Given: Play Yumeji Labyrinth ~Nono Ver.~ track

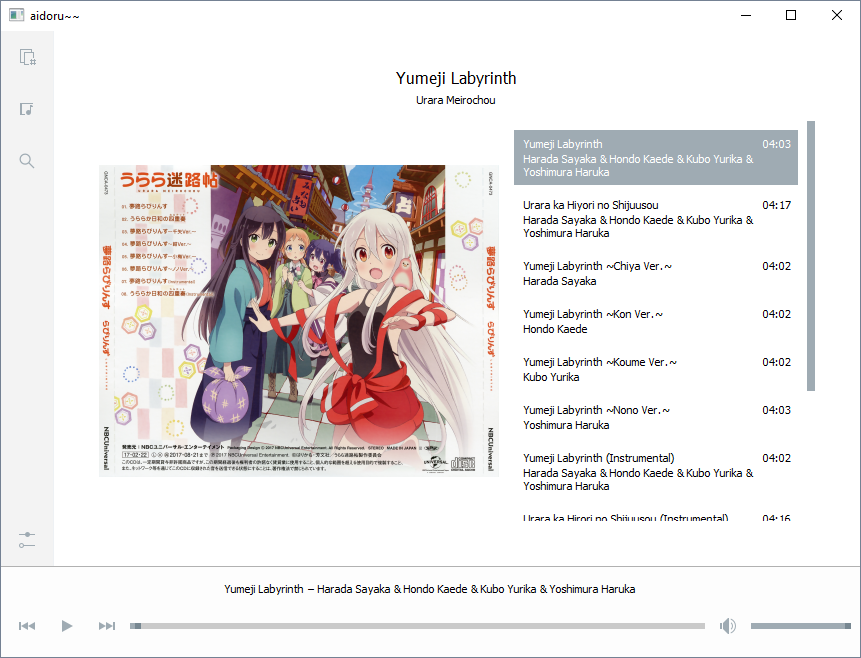Looking at the screenshot, I should [x=655, y=418].
